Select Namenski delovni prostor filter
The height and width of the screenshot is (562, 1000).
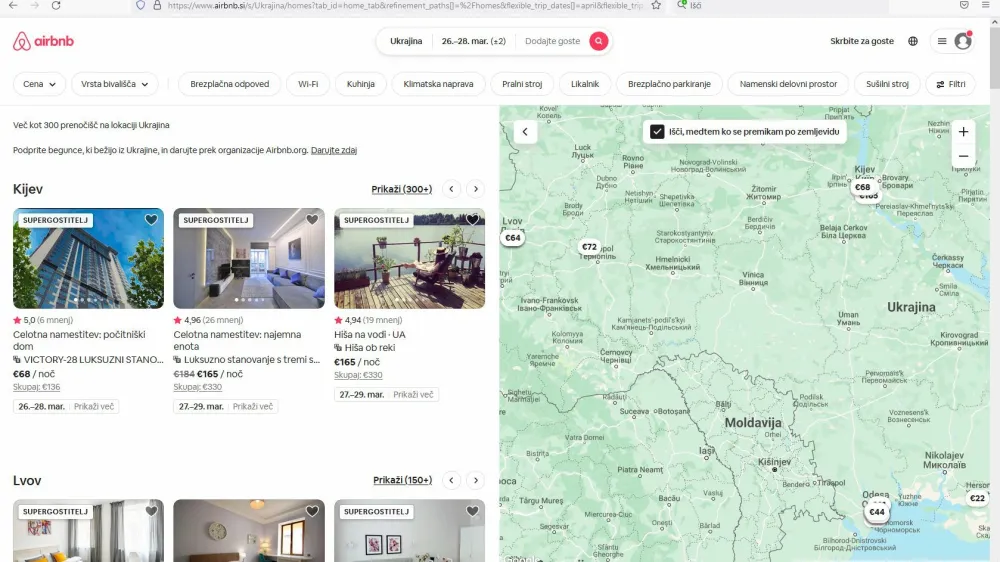click(788, 84)
